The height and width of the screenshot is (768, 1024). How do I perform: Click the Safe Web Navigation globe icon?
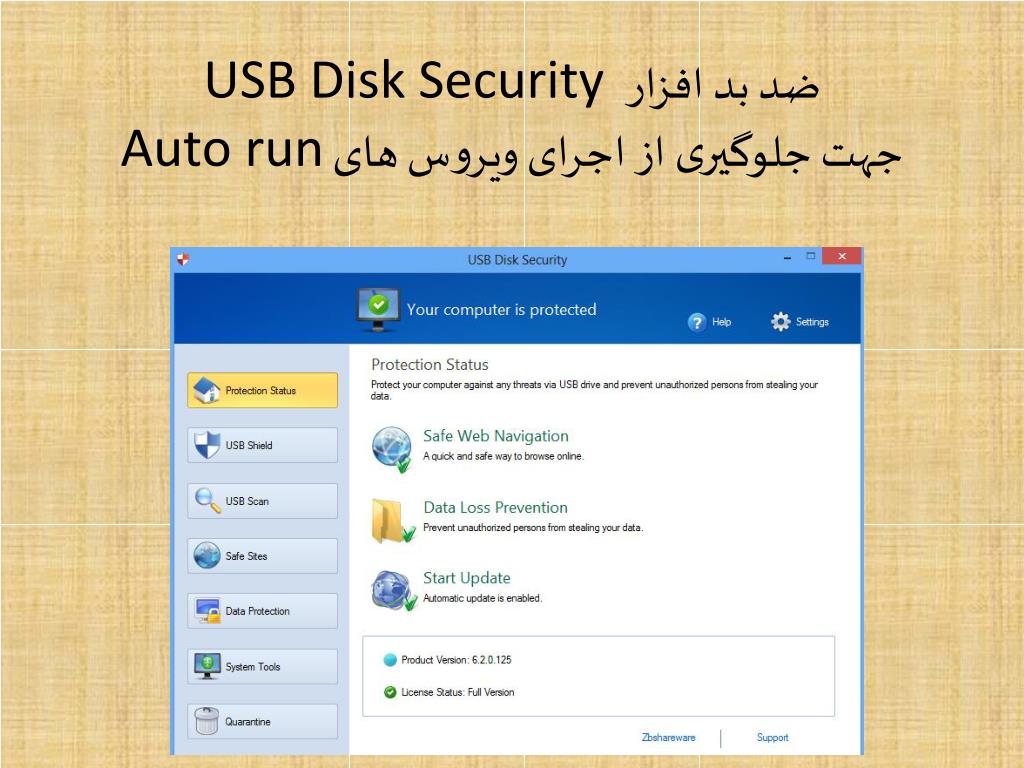[x=392, y=449]
